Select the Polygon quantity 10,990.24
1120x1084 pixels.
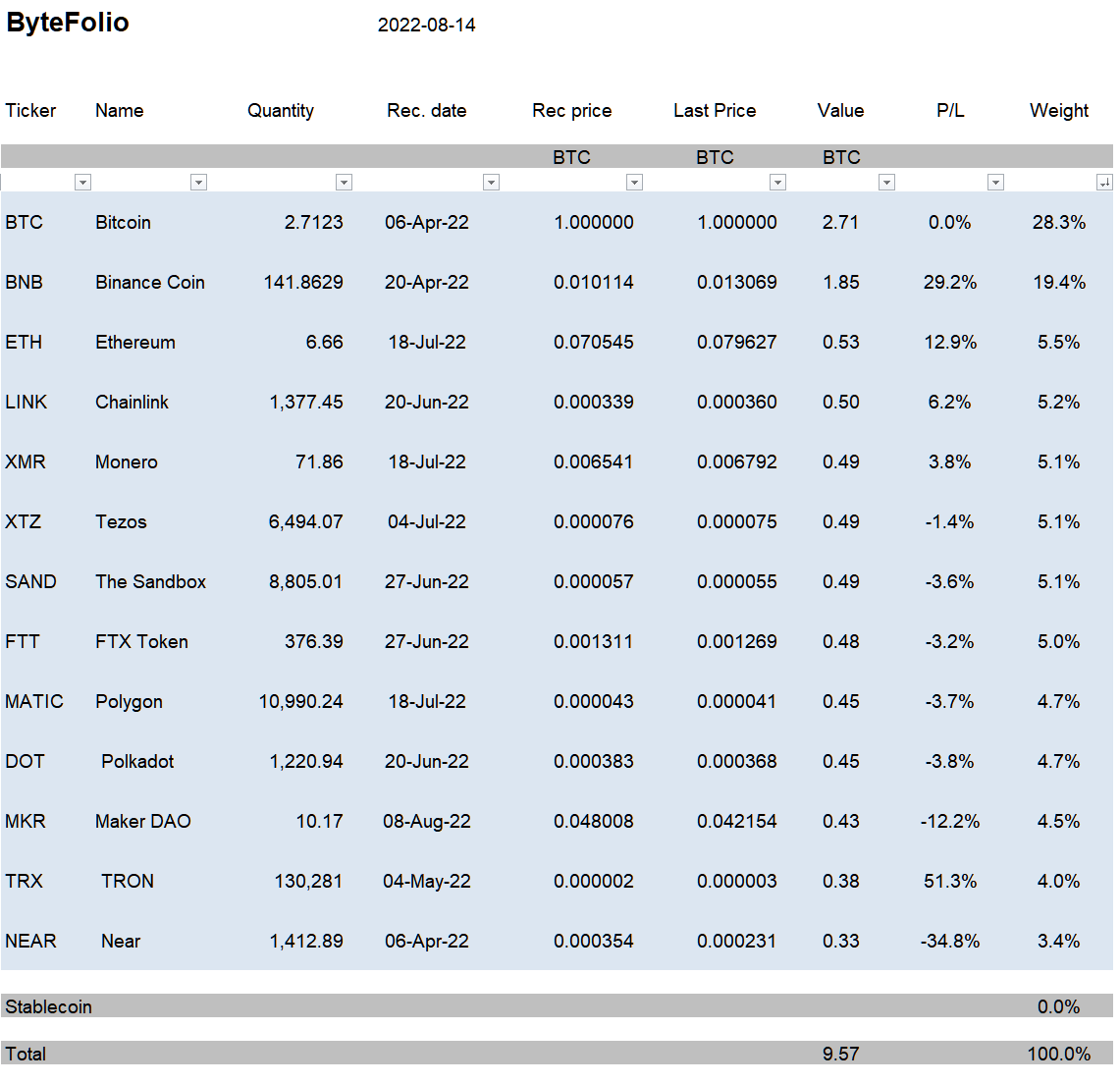tap(300, 702)
